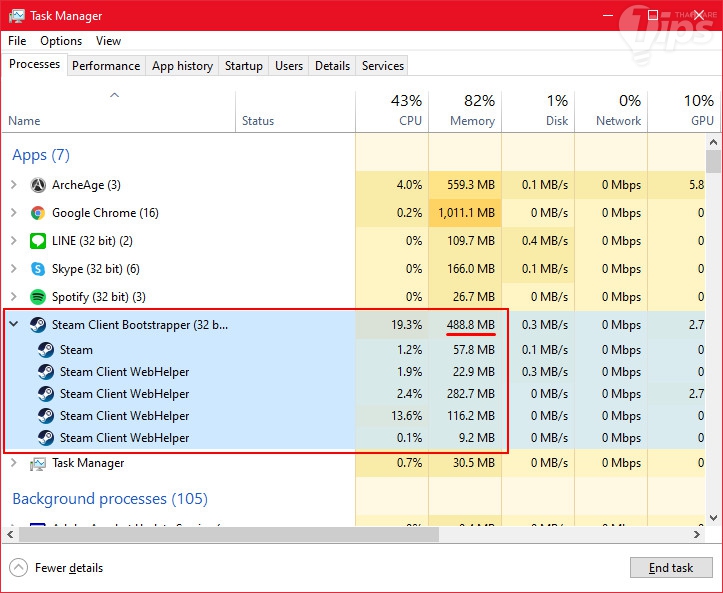The width and height of the screenshot is (723, 593).
Task: Select the Google Chrome (16) row name
Action: pos(105,213)
